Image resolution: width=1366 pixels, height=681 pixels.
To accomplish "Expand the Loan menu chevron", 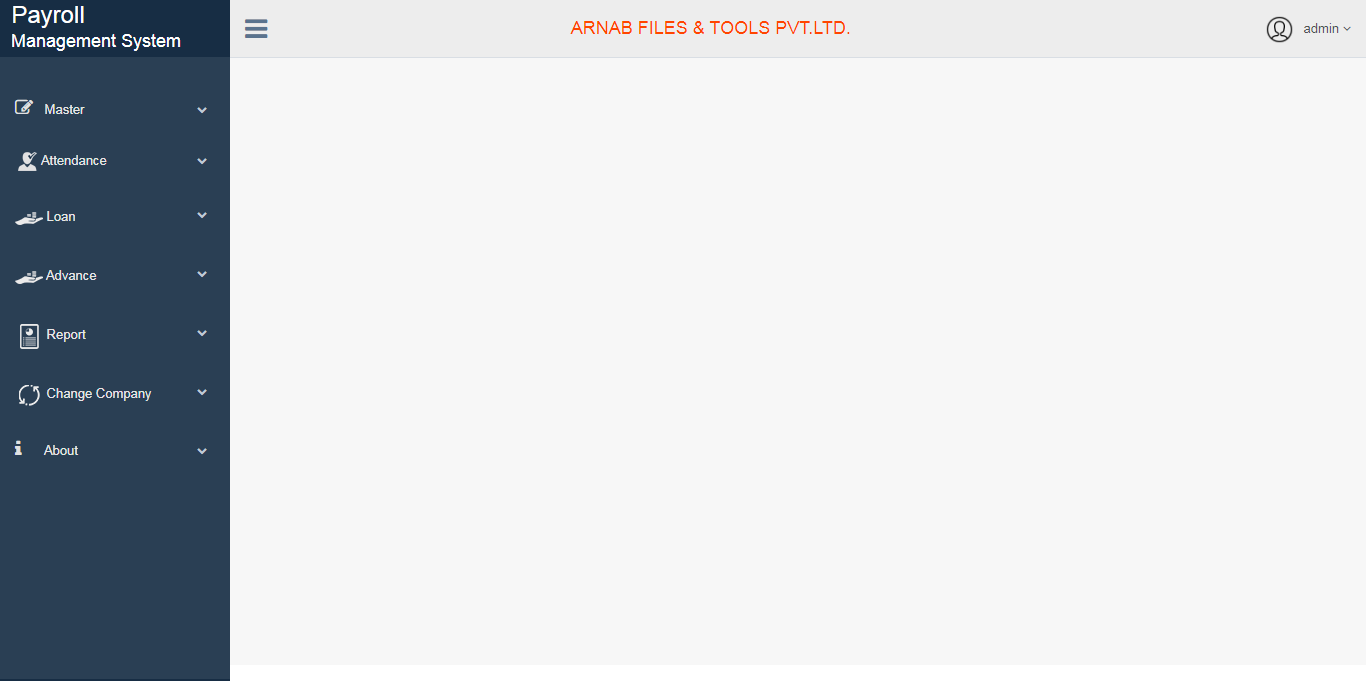I will [202, 215].
